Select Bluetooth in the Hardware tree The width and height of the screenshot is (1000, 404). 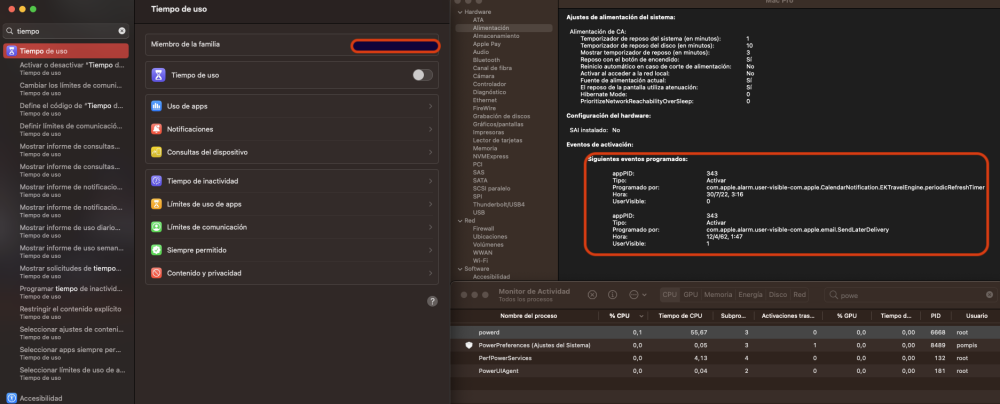[487, 60]
